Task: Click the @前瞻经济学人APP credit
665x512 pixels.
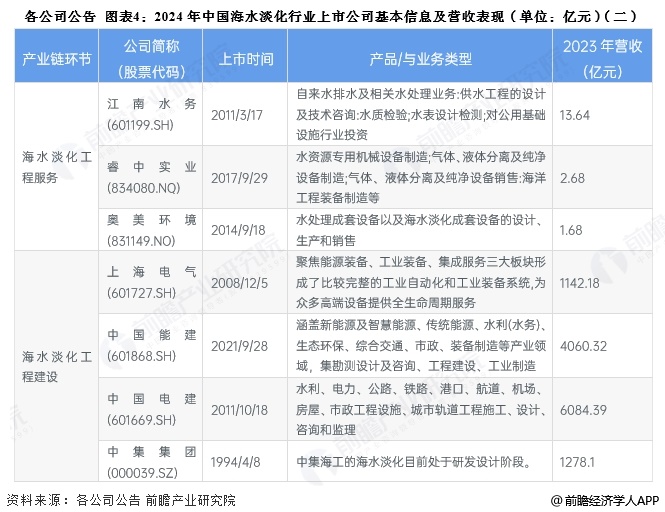Action: click(605, 501)
